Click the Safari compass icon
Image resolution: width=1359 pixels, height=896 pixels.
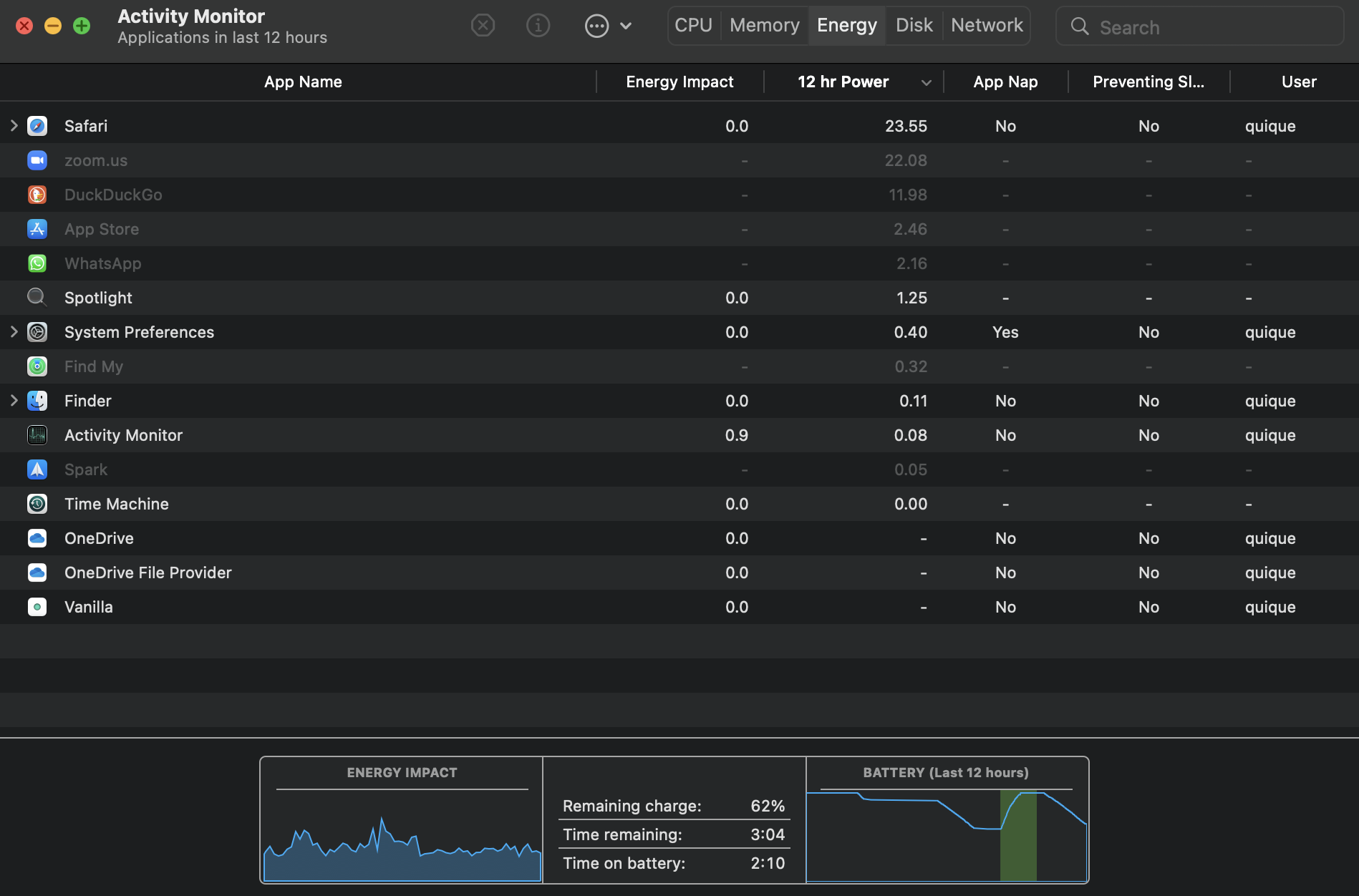click(37, 126)
